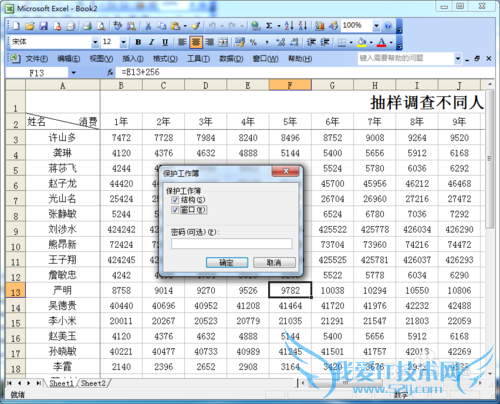Open the 数据(D) menu
Screen dimensions: 500x404
231,59
